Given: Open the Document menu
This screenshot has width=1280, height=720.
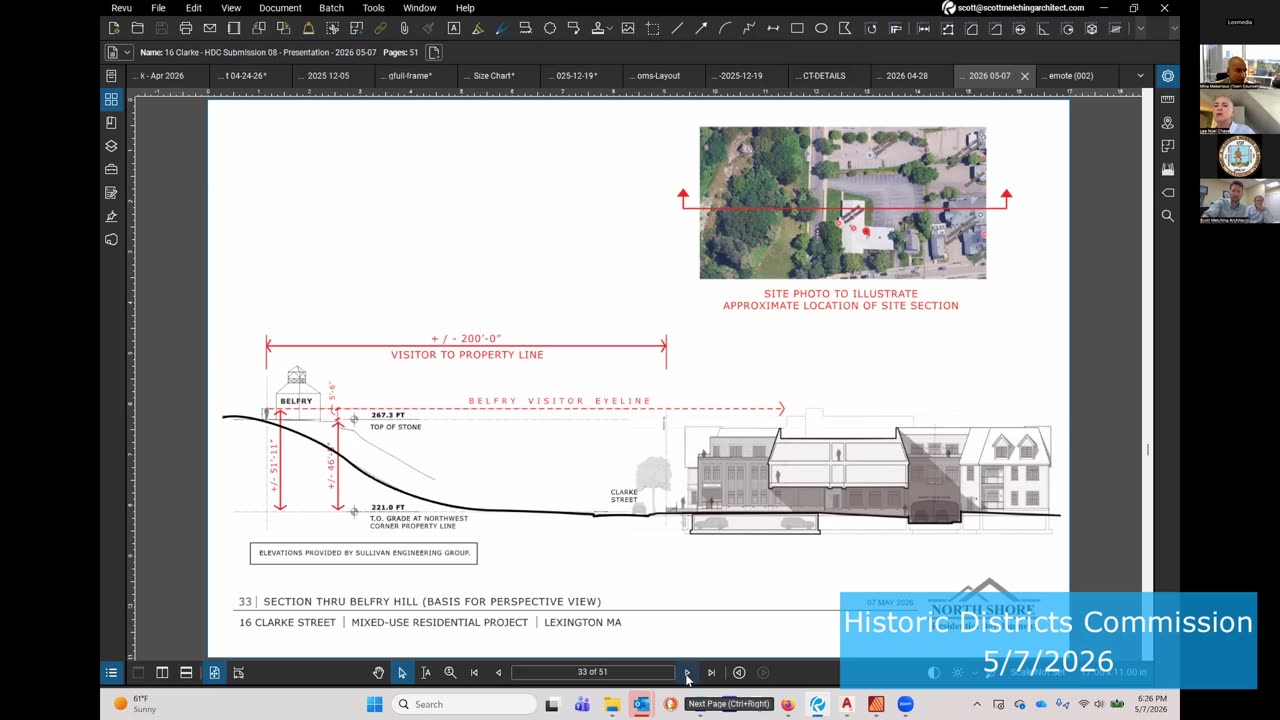Looking at the screenshot, I should pyautogui.click(x=280, y=8).
